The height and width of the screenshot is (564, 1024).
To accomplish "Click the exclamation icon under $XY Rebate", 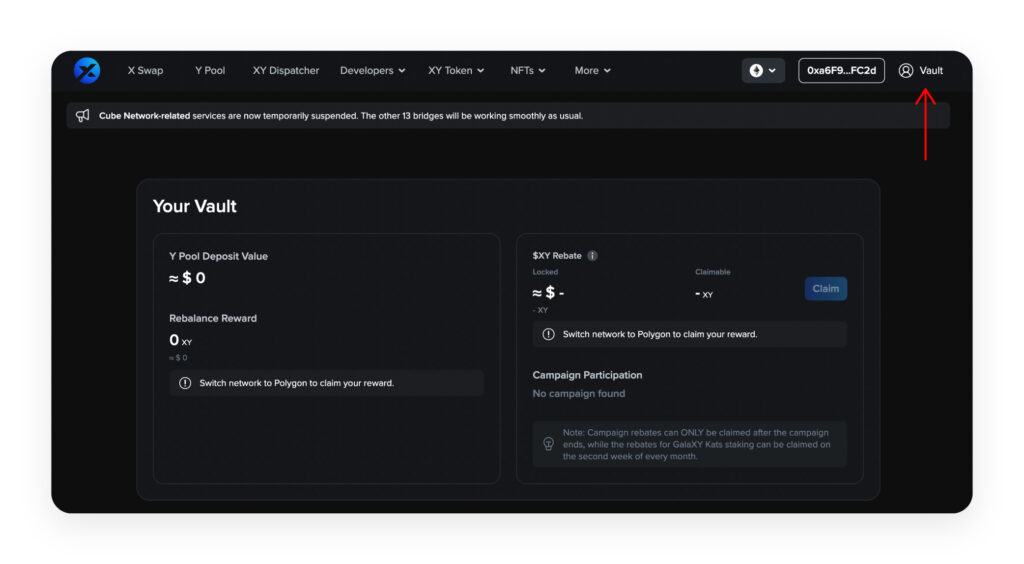I will (x=549, y=334).
